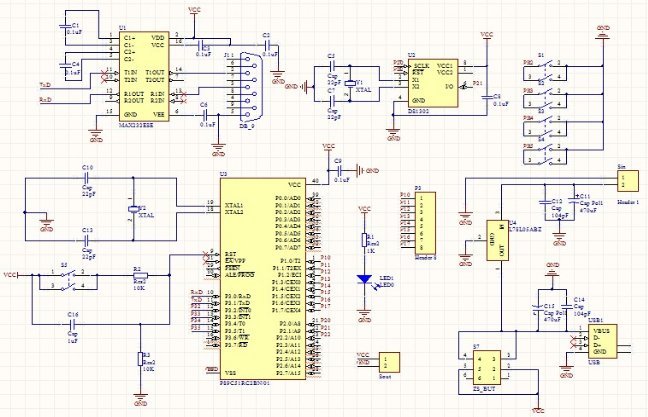Image resolution: width=648 pixels, height=417 pixels.
Task: Select capacitor C7 below crystal Y1
Action: point(332,101)
